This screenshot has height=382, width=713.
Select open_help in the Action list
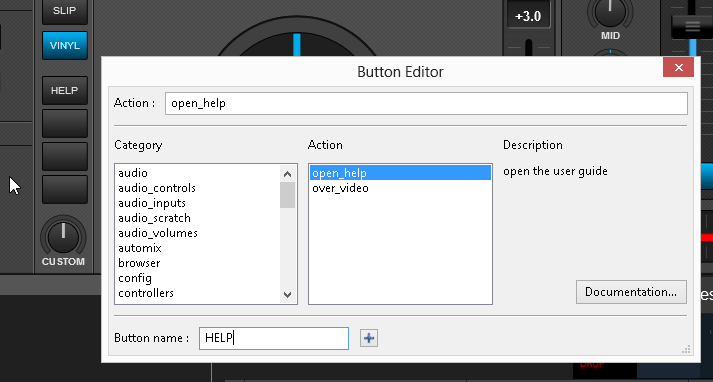[x=400, y=173]
